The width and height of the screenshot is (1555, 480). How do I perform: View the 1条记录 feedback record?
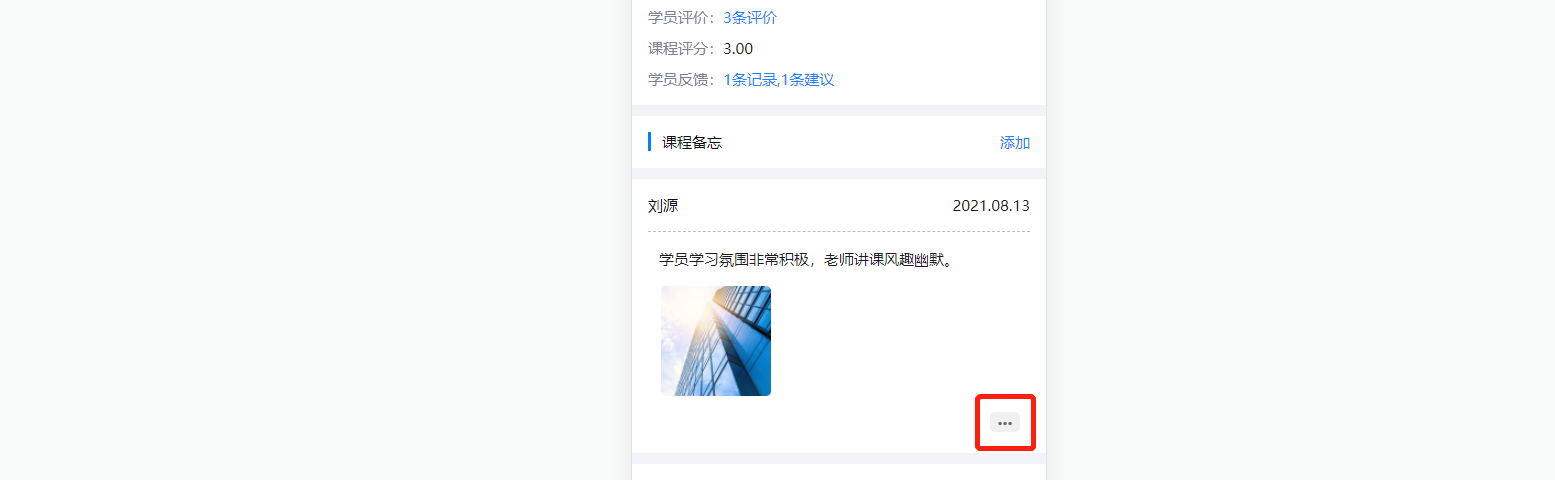pos(750,80)
